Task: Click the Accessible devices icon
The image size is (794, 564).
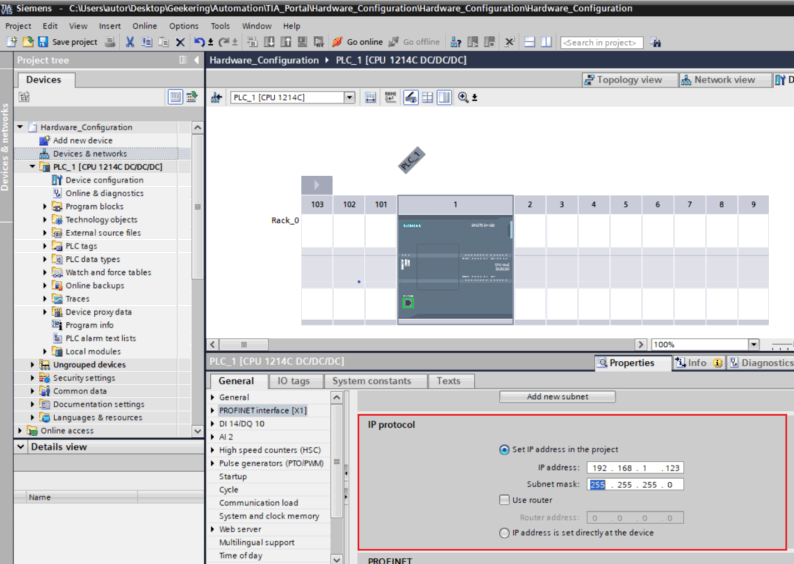Action: [x=456, y=42]
